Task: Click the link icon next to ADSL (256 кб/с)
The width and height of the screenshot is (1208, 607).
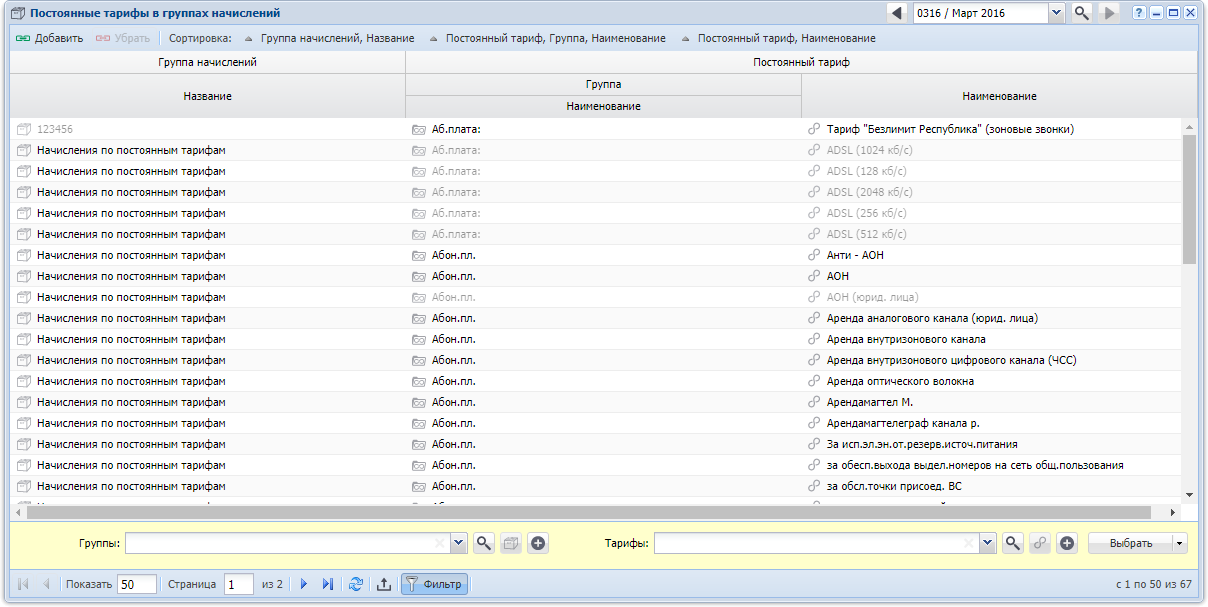Action: [814, 213]
